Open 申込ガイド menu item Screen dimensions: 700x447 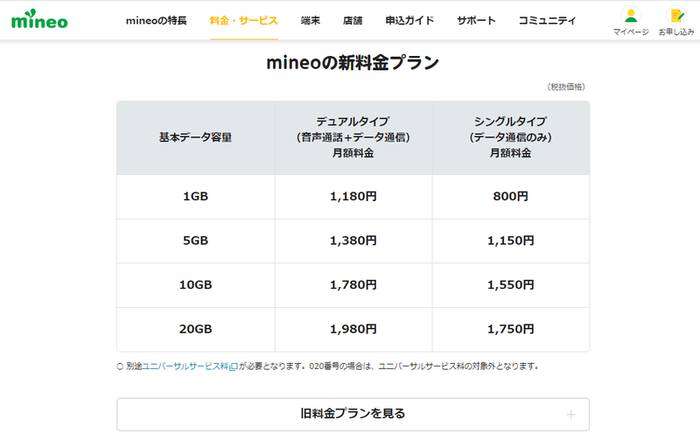point(410,21)
